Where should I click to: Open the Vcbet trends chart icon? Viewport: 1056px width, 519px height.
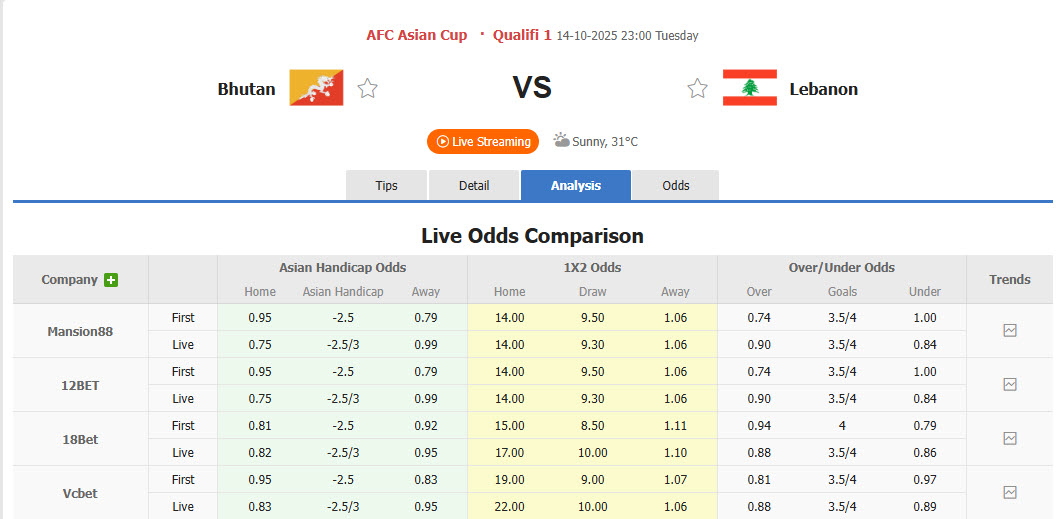tap(1009, 492)
